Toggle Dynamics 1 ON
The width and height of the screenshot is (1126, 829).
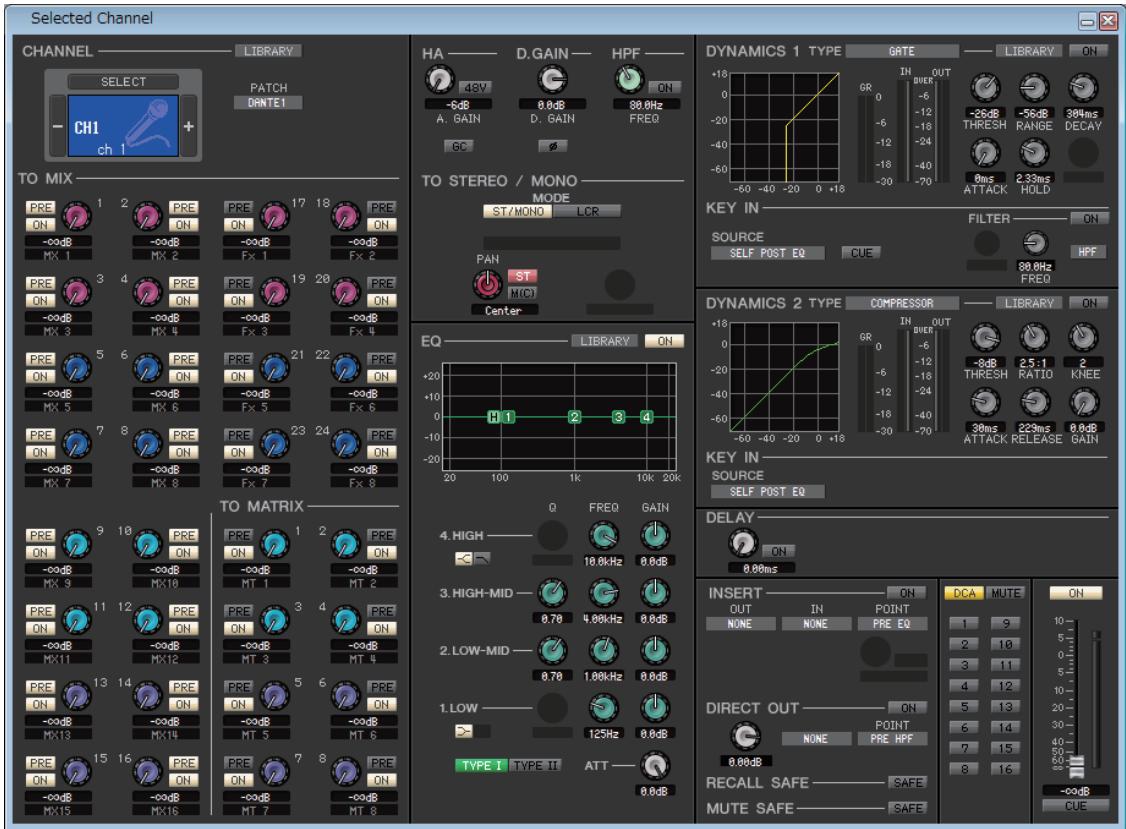pos(1089,51)
